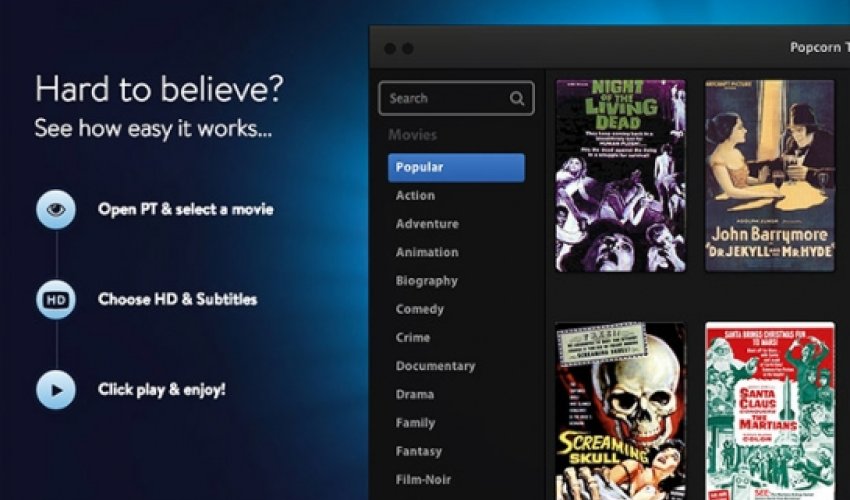Select the Comedy genre

pos(420,309)
